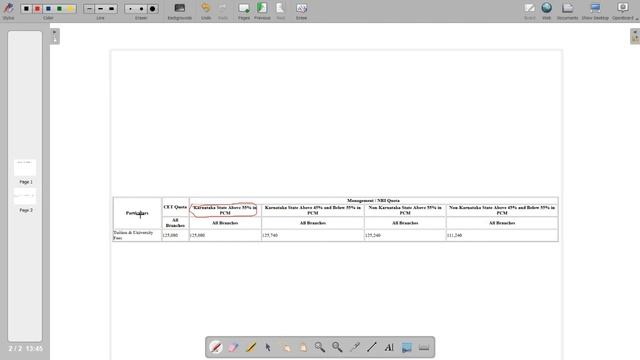Image resolution: width=640 pixels, height=360 pixels.
Task: Select the Eraser tool in bottom palette
Action: coord(233,347)
